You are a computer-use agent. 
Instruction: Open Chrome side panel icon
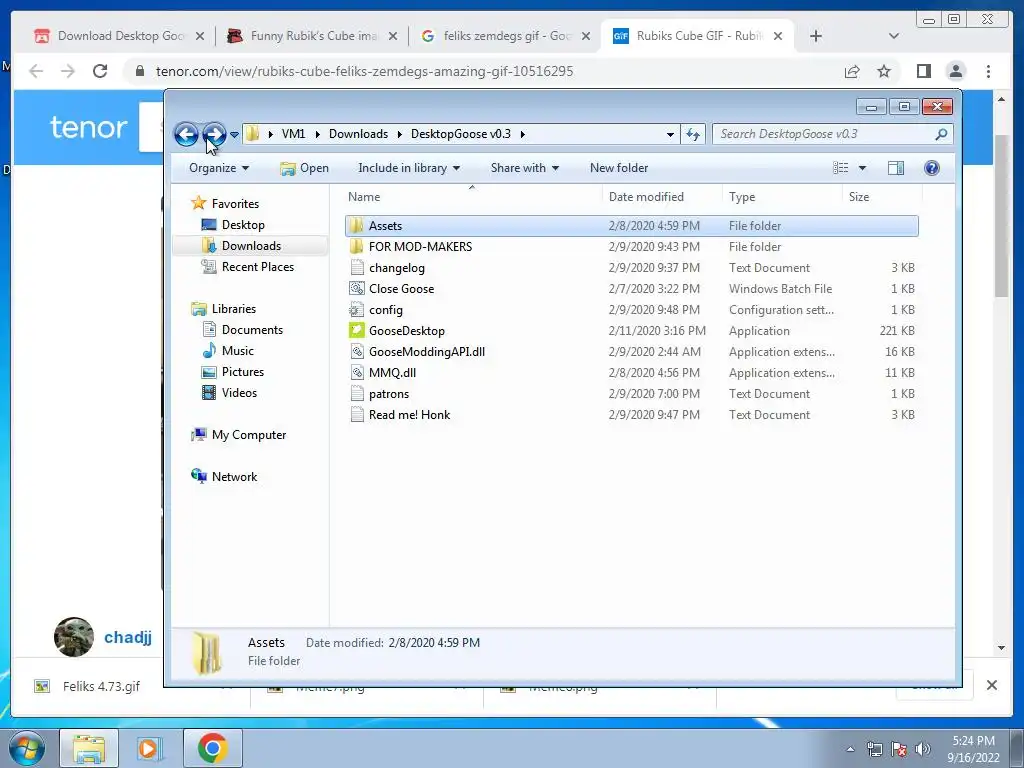click(923, 71)
